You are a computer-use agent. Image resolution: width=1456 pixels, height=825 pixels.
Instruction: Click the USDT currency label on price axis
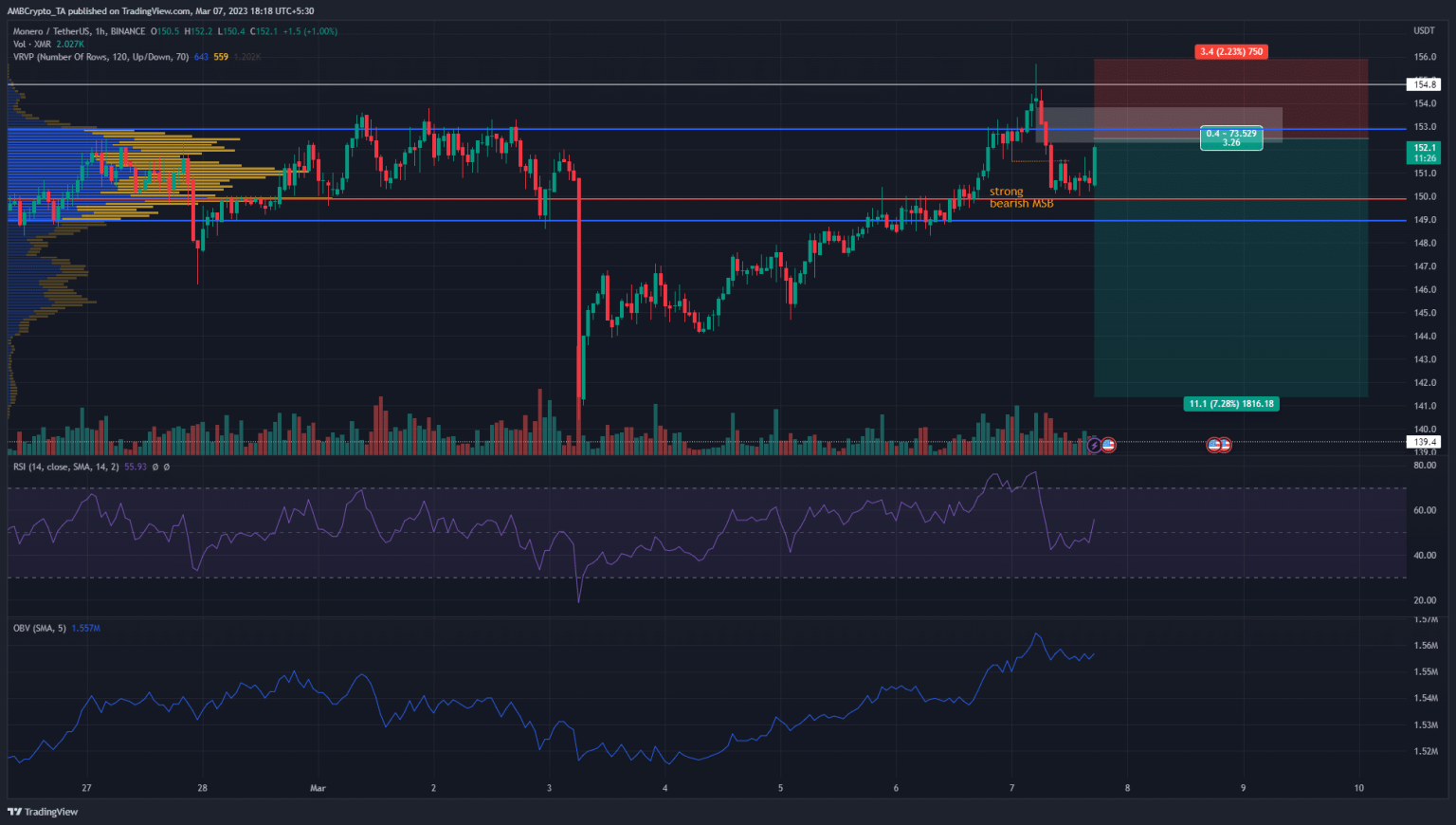pyautogui.click(x=1424, y=31)
